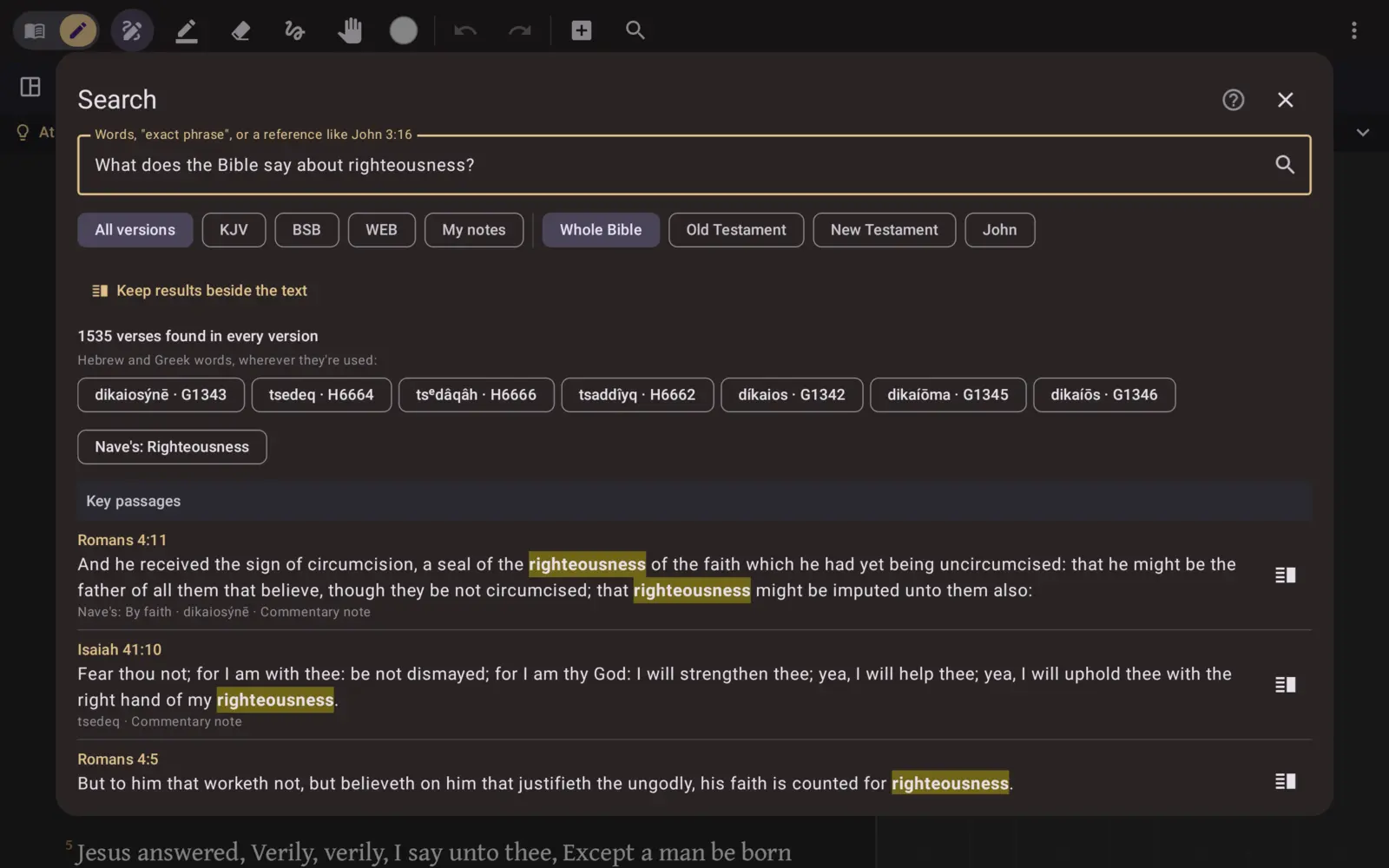
Task: Open dikaiosýnē G1343 word chip
Action: pos(161,395)
